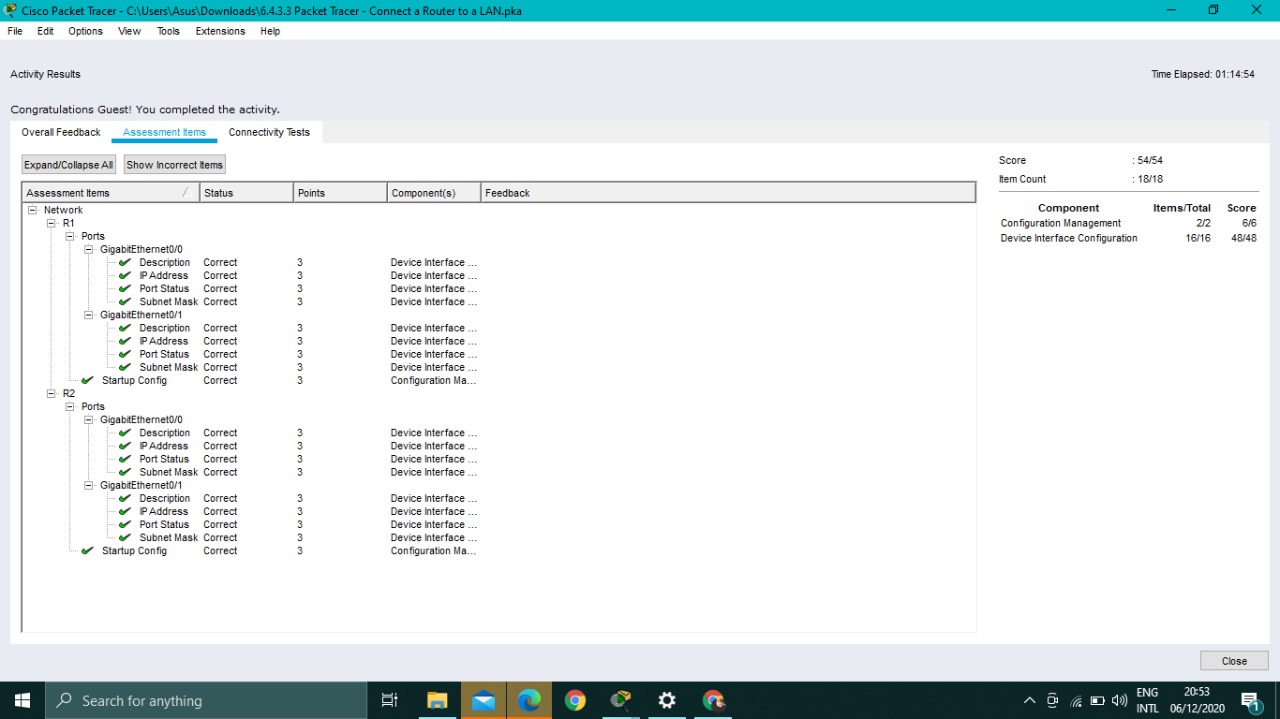
Task: Sort by Assessment Items column header
Action: (110, 193)
